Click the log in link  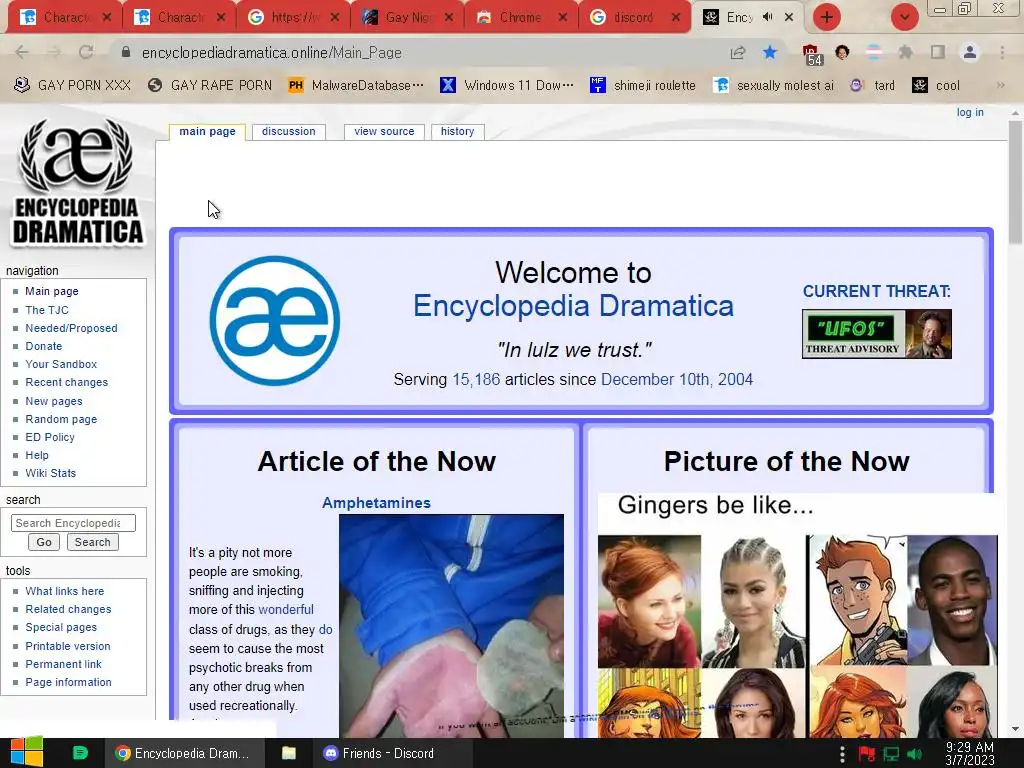point(970,112)
